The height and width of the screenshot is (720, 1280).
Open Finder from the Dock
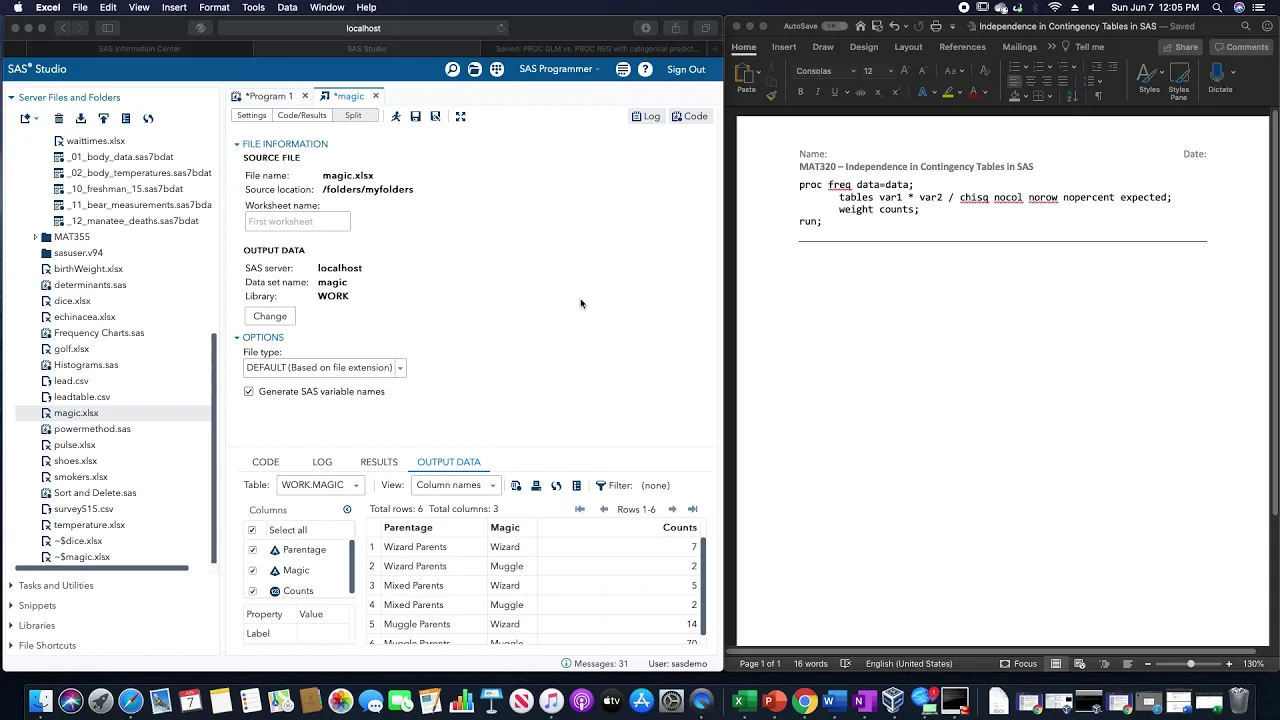click(40, 701)
